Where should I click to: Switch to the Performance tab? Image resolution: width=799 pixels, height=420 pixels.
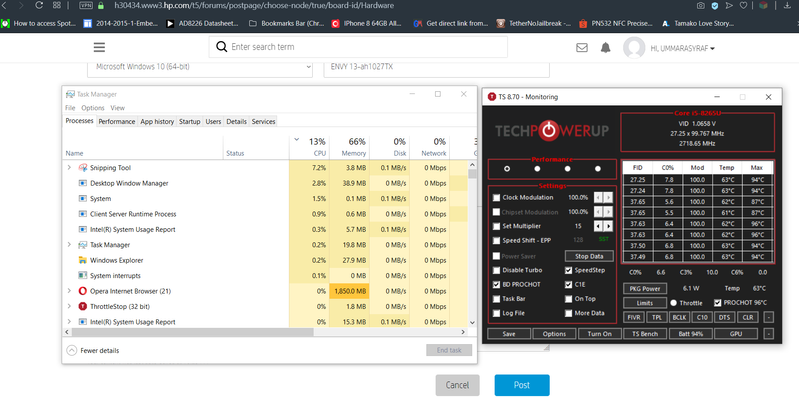click(116, 122)
